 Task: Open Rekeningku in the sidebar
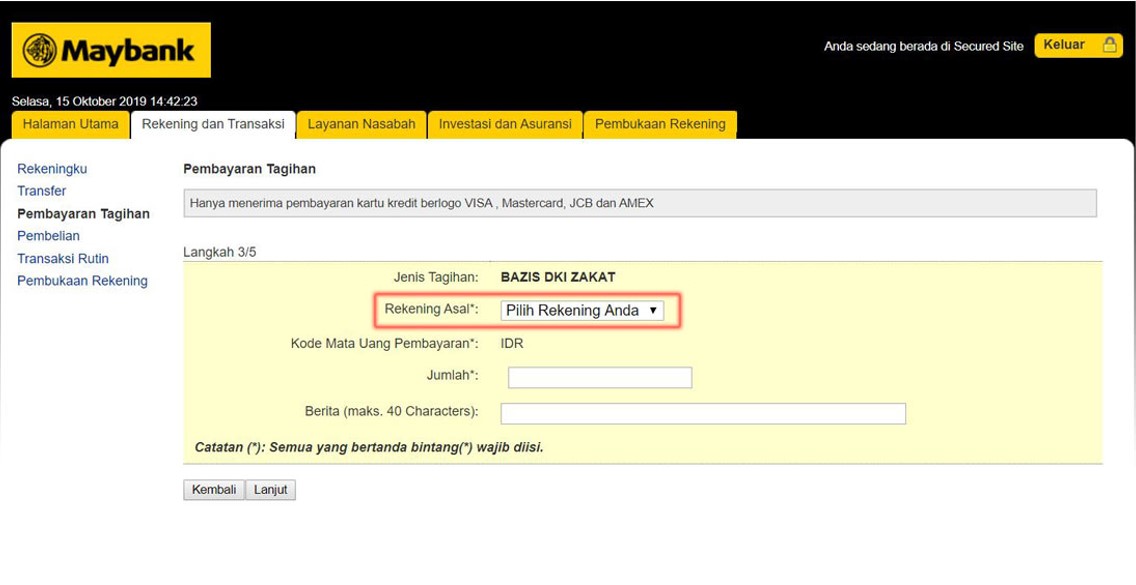pyautogui.click(x=52, y=169)
